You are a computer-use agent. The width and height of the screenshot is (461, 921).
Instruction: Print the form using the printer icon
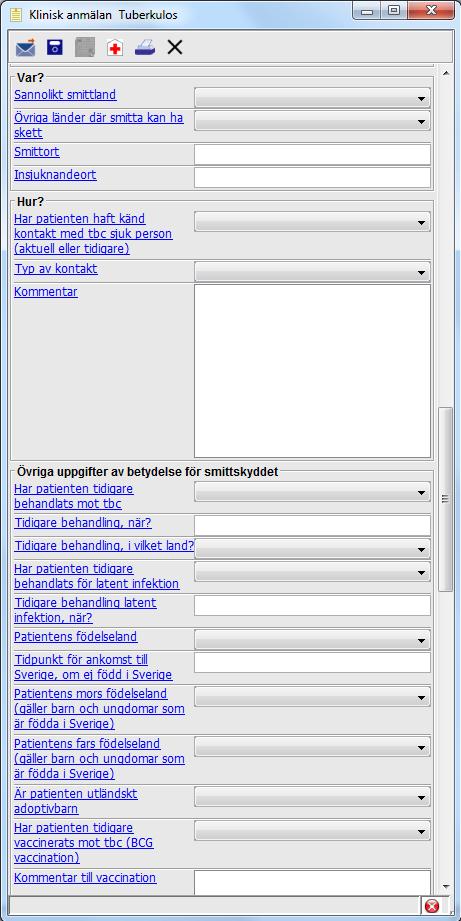pos(144,48)
